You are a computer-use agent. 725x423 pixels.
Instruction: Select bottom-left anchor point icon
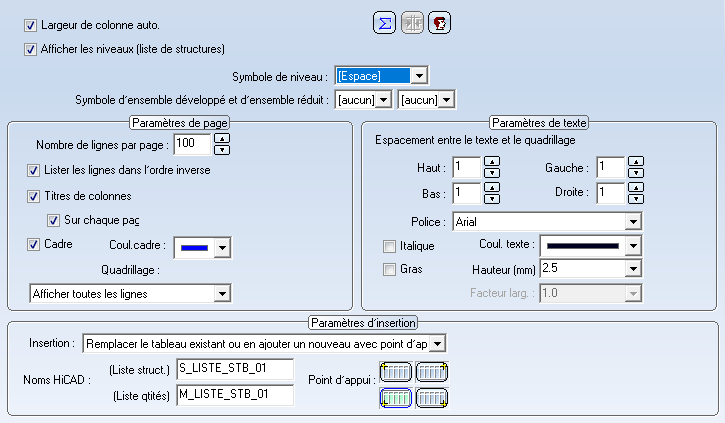click(x=396, y=398)
